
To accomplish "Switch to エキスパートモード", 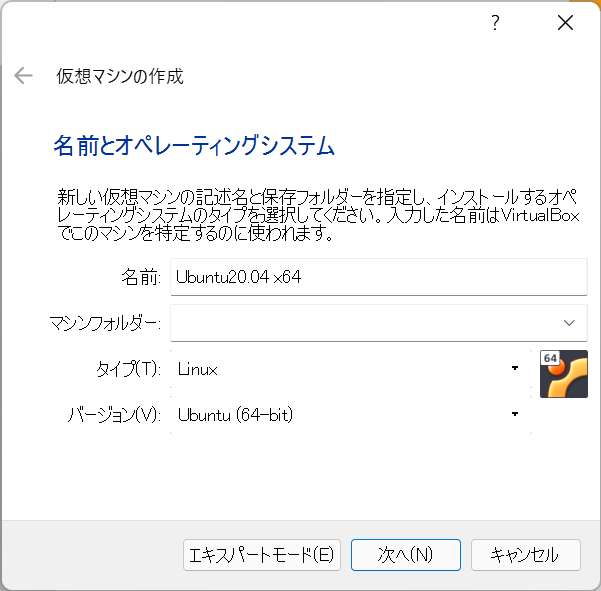I will [262, 555].
